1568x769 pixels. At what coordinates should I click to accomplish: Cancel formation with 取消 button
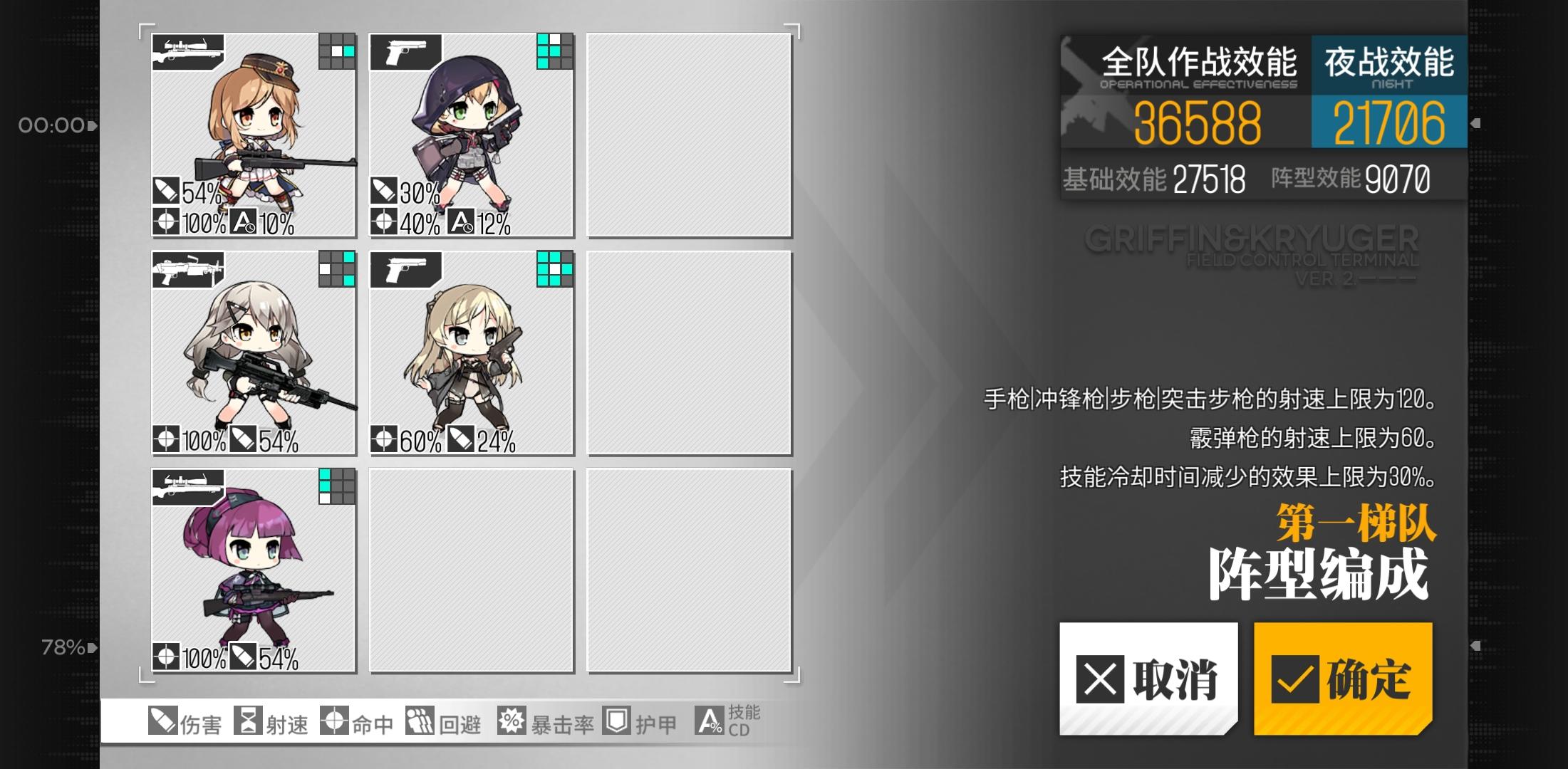[1148, 679]
